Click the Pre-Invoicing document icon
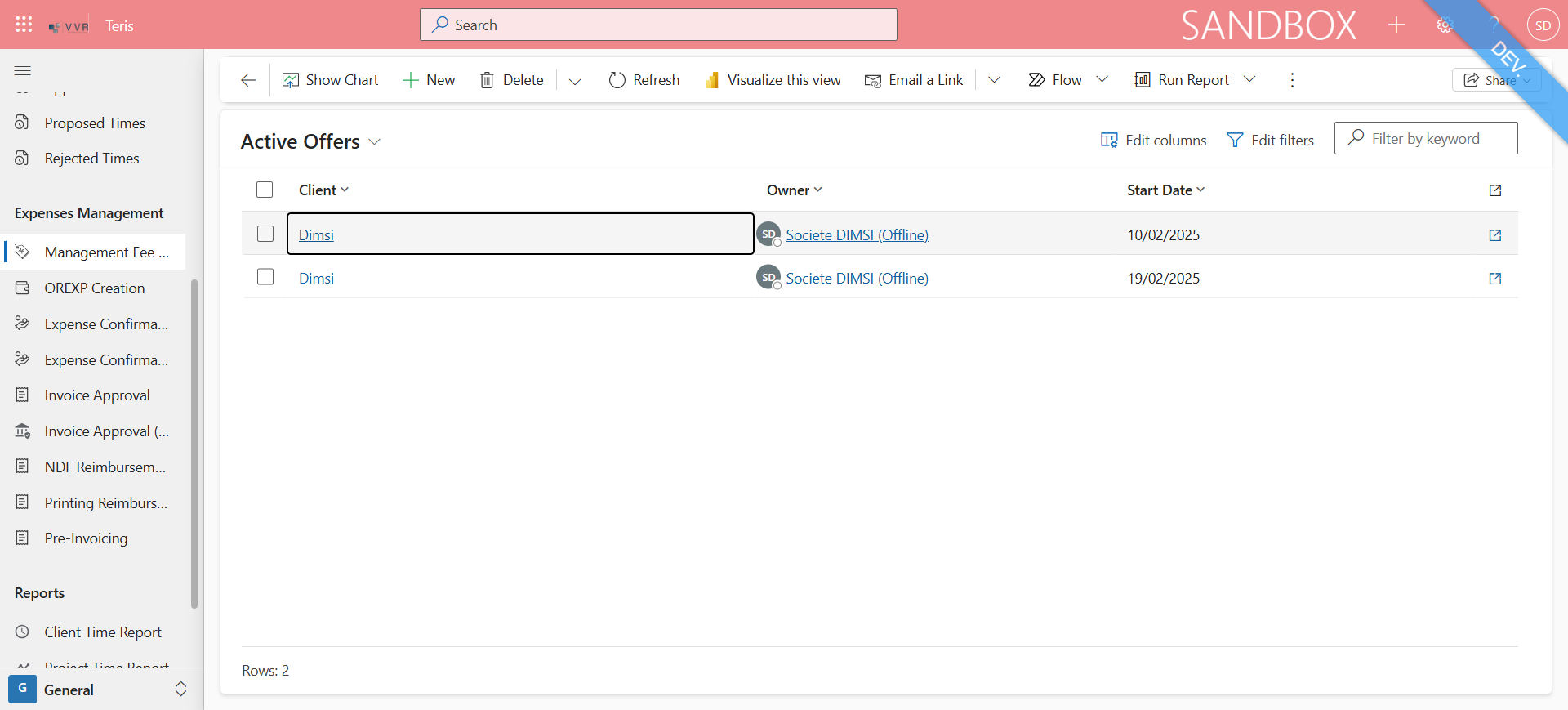This screenshot has height=710, width=1568. click(22, 538)
